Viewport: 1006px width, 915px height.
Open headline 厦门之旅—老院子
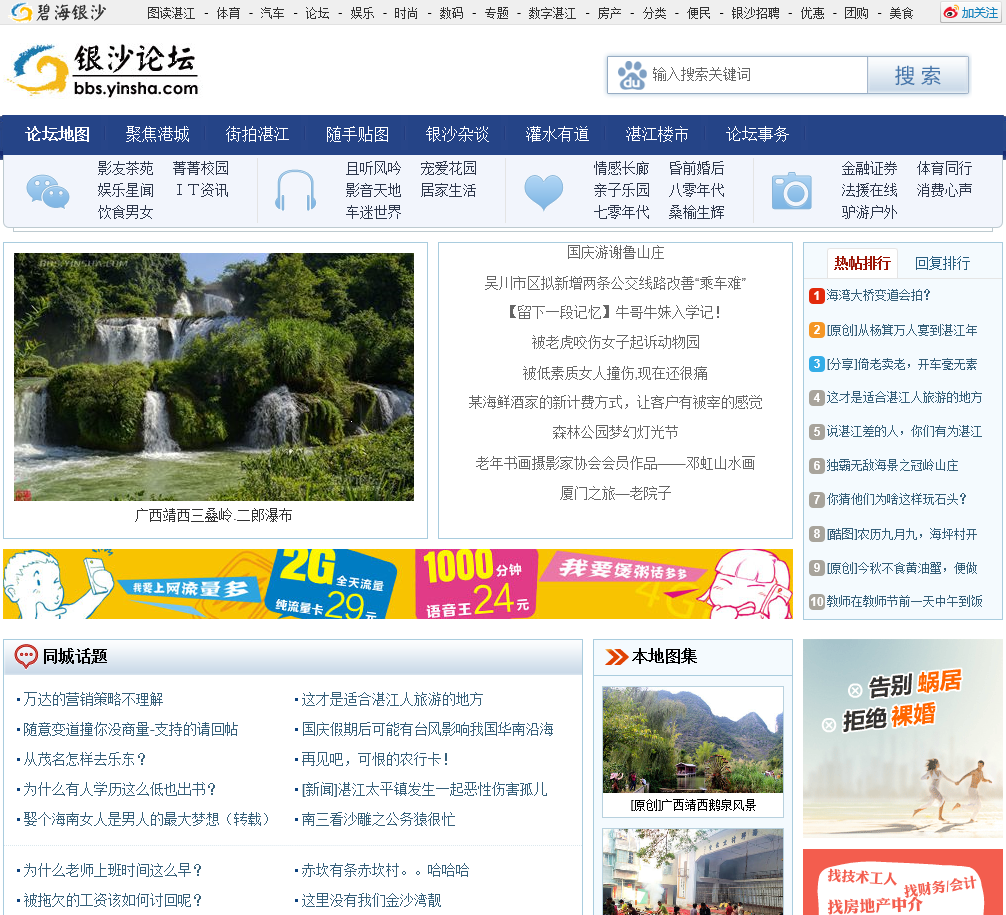(x=615, y=493)
